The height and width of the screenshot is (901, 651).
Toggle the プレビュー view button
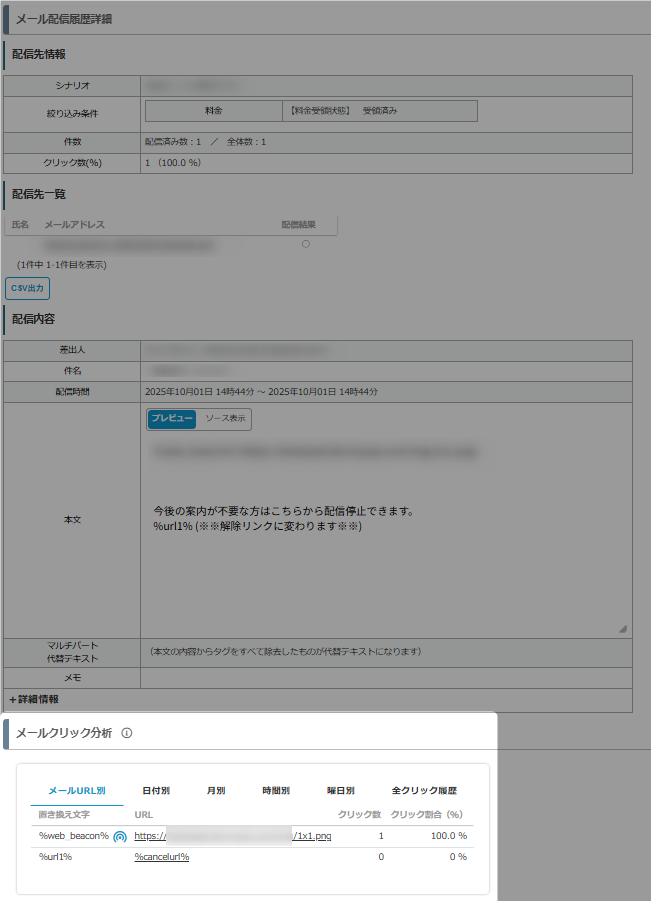click(172, 419)
